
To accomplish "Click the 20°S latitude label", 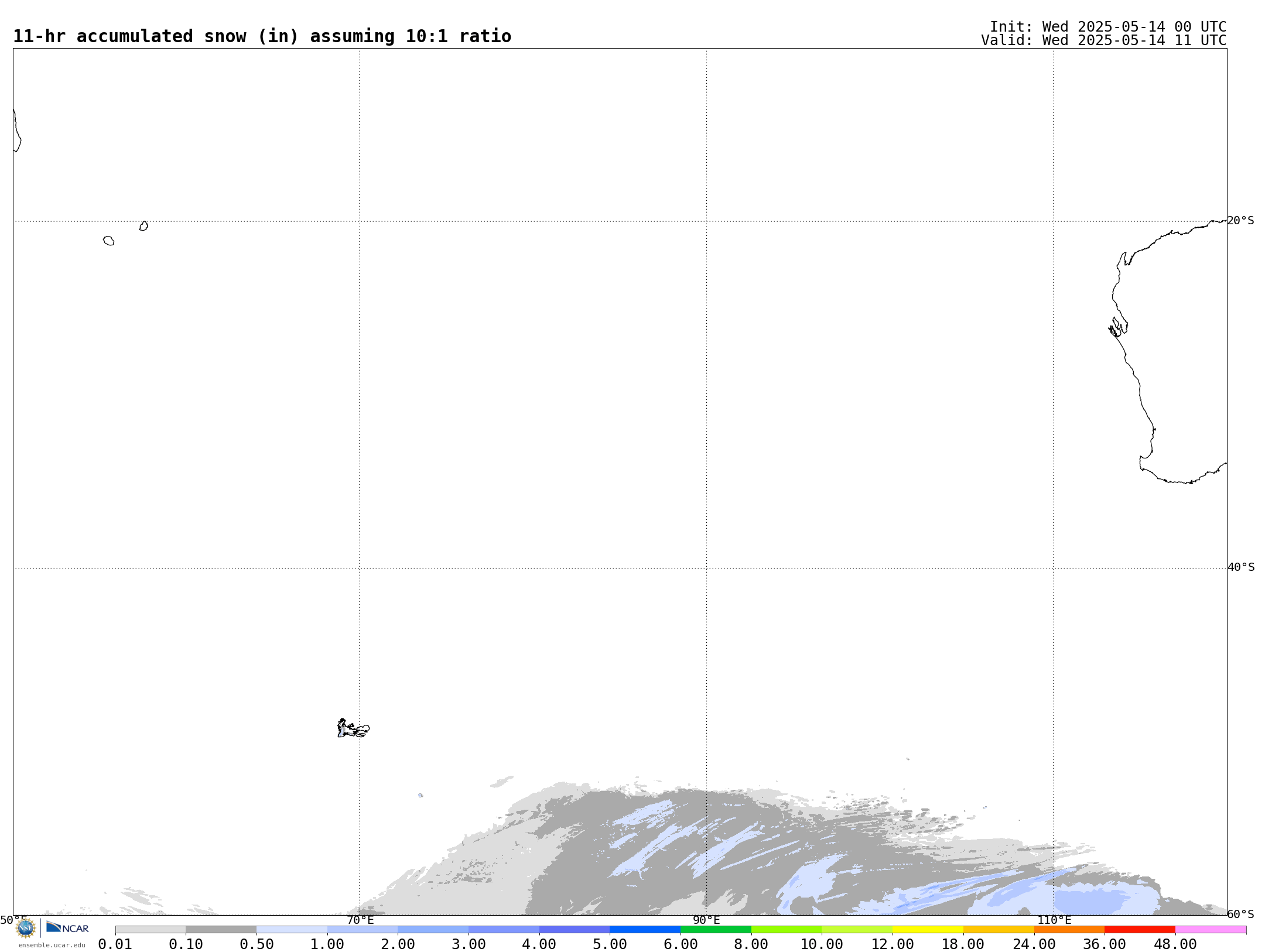I will click(1240, 221).
